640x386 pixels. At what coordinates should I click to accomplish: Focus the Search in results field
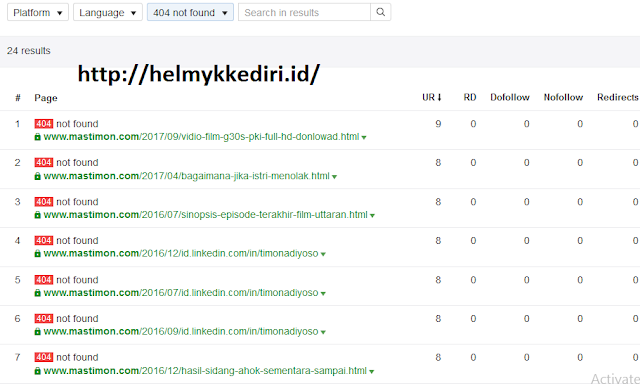coord(304,12)
